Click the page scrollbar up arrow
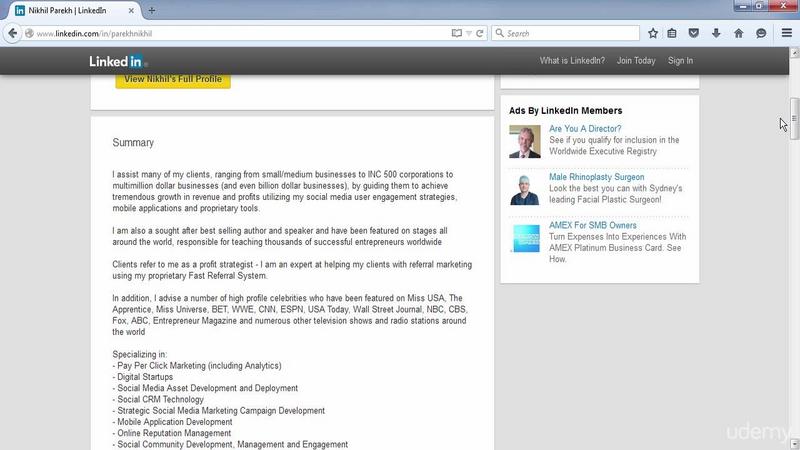The height and width of the screenshot is (450, 800). (x=794, y=53)
